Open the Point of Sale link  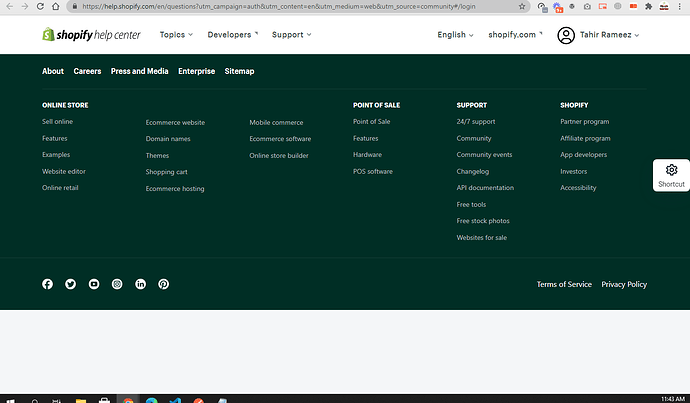371,121
